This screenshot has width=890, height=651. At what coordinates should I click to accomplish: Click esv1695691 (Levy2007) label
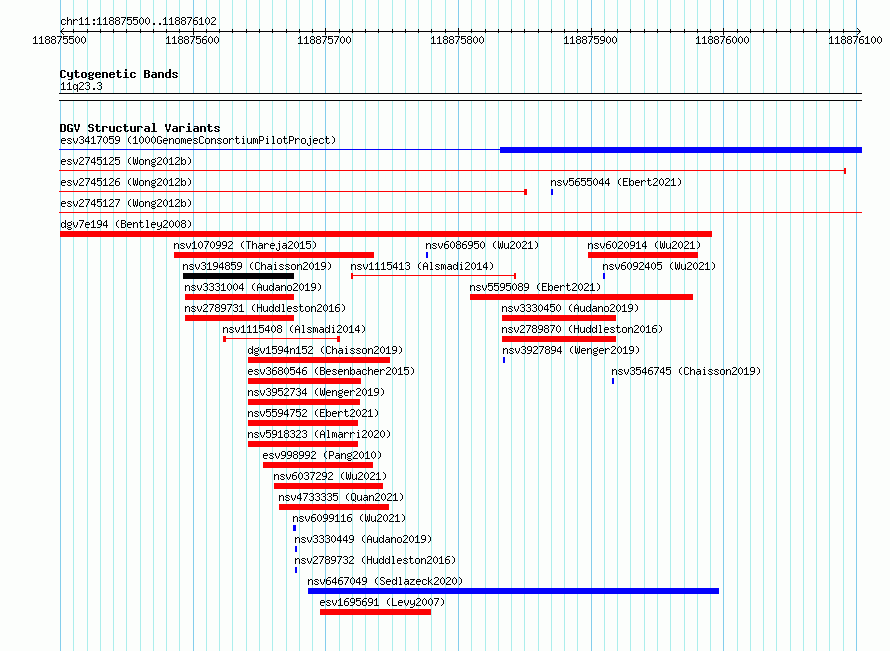[382, 602]
